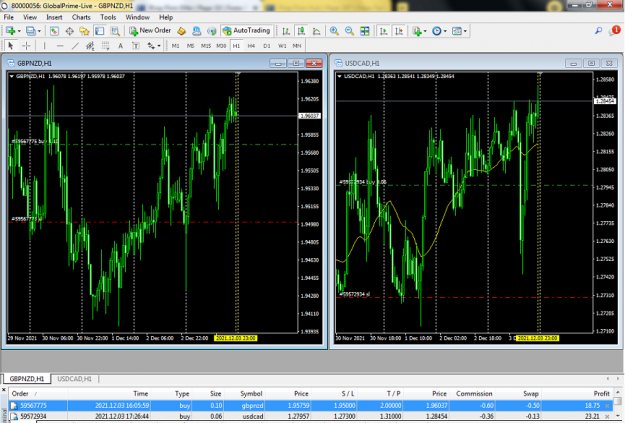
Task: Sort trades by Symbol column header
Action: (x=251, y=393)
